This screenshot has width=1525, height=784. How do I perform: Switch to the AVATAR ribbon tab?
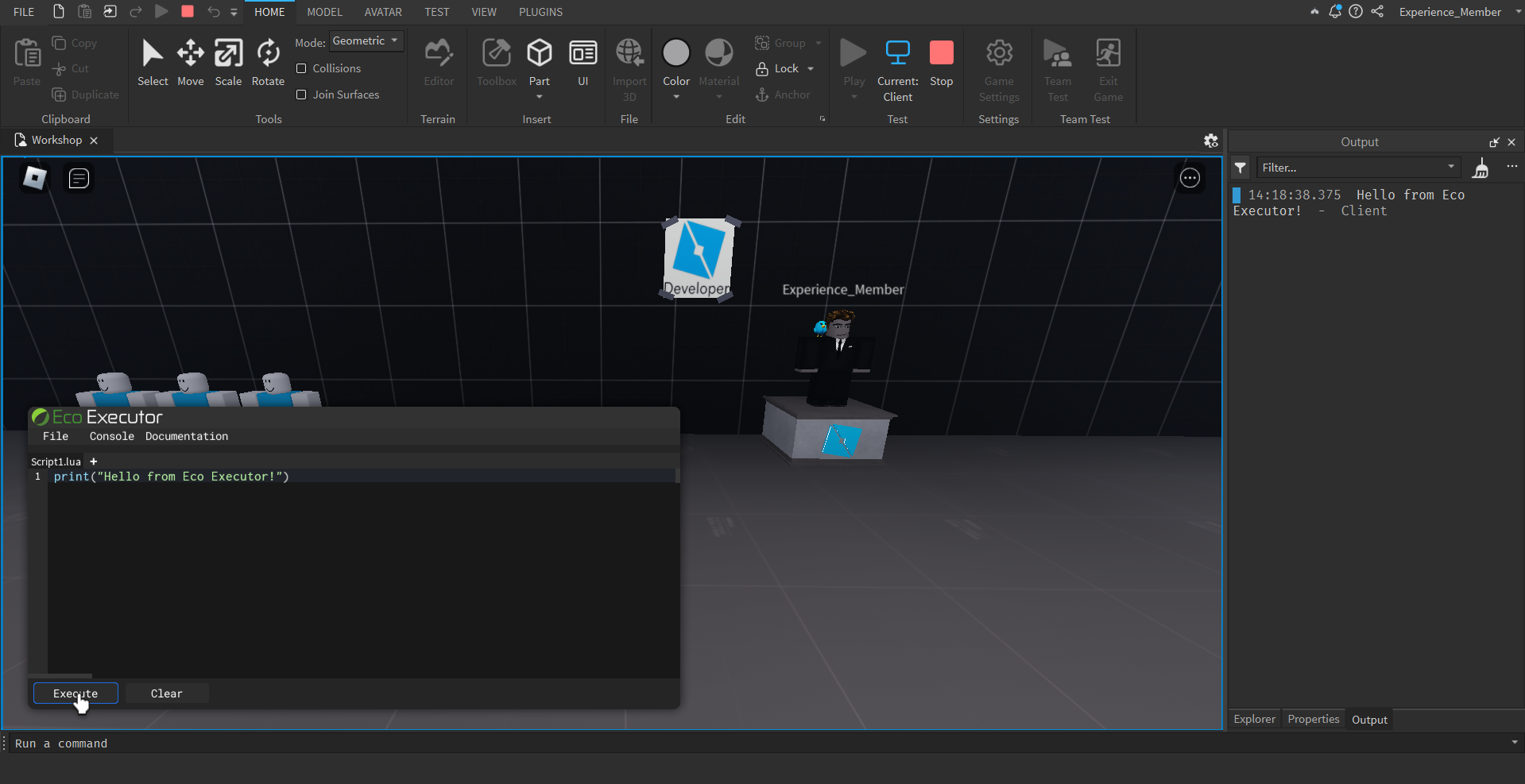[x=383, y=12]
